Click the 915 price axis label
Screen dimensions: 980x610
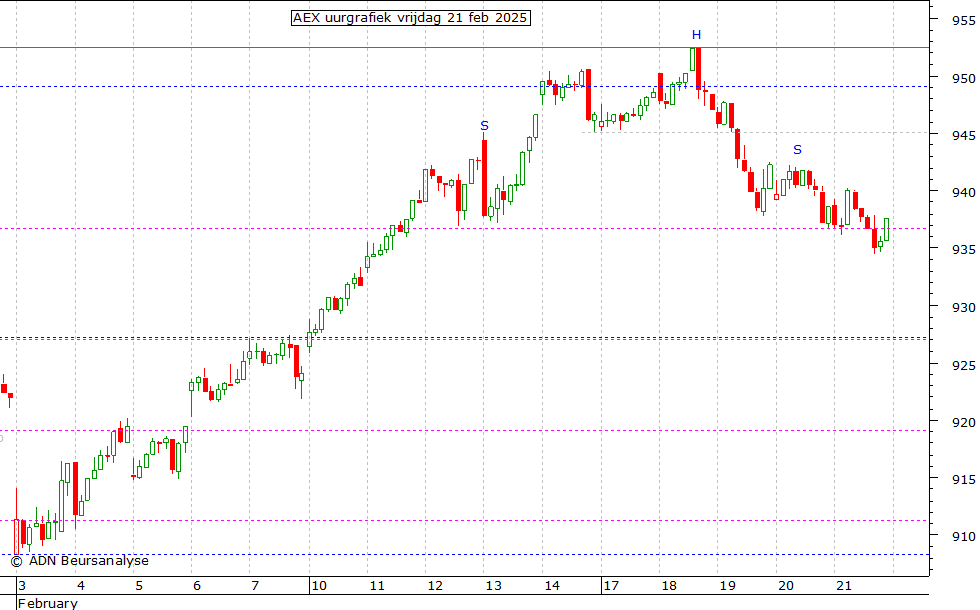pos(963,479)
